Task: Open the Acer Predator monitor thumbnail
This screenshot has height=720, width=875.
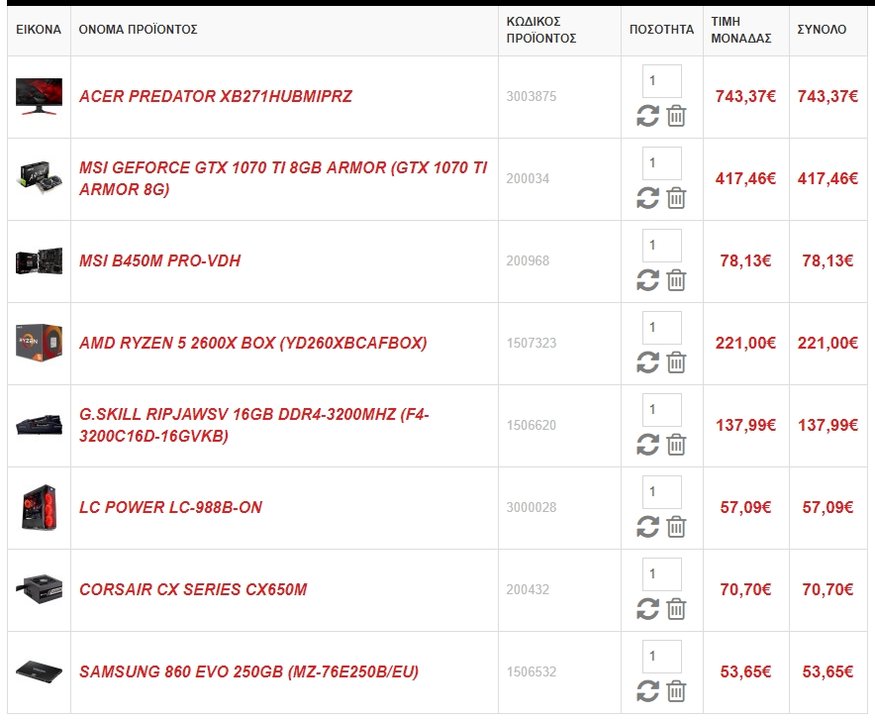Action: pyautogui.click(x=39, y=97)
